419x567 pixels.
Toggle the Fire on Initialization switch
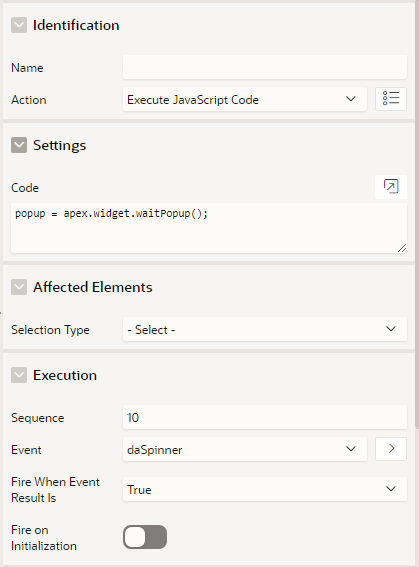(x=145, y=537)
